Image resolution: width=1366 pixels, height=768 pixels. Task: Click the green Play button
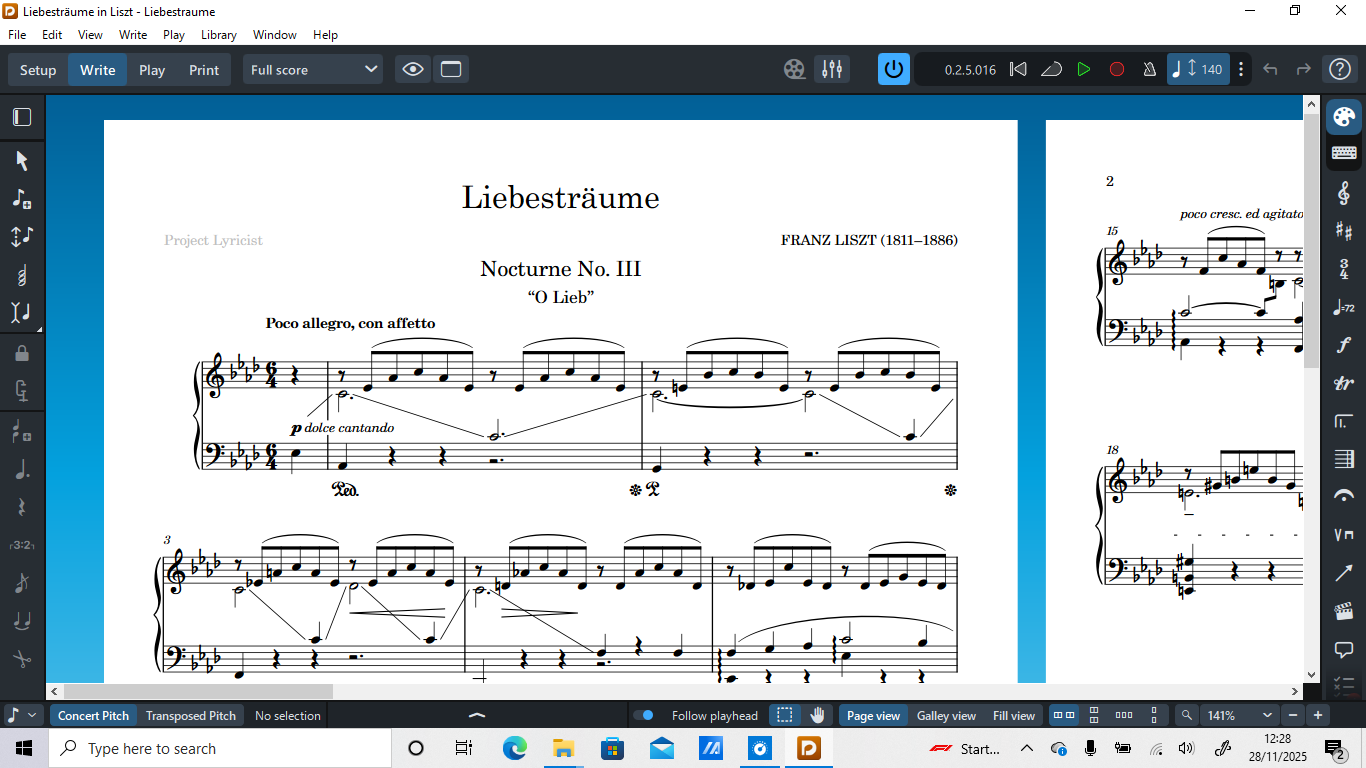(1083, 69)
